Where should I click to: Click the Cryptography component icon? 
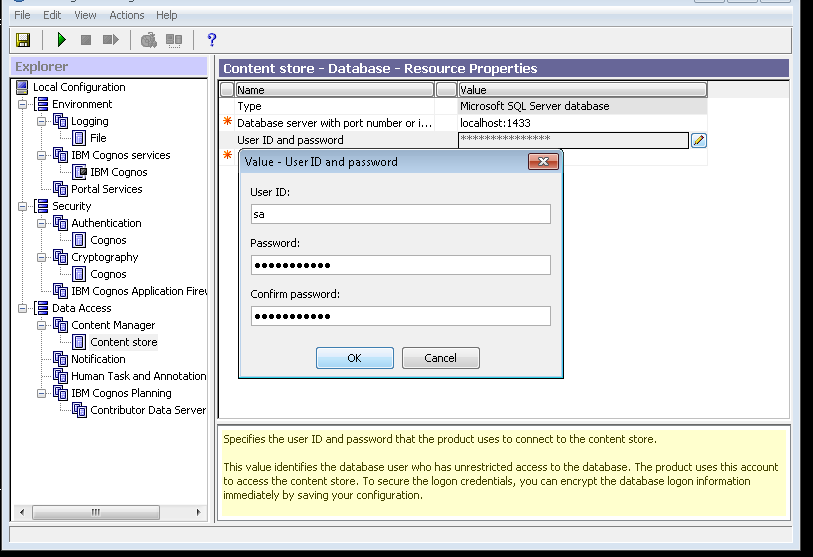coord(60,257)
